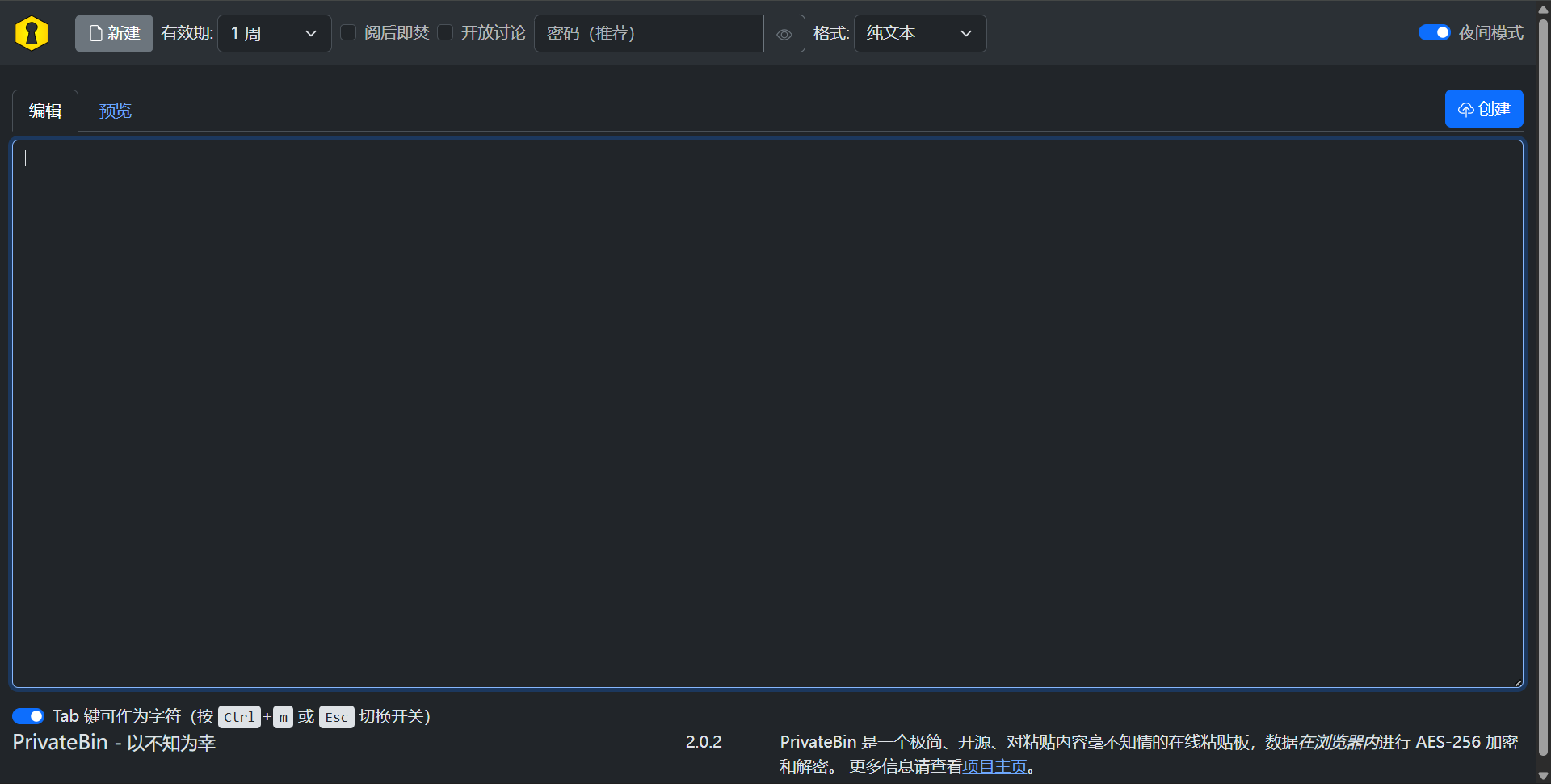Screen dimensions: 1551x784
Task: Enable the 开放讨论 checkbox
Action: click(x=445, y=32)
